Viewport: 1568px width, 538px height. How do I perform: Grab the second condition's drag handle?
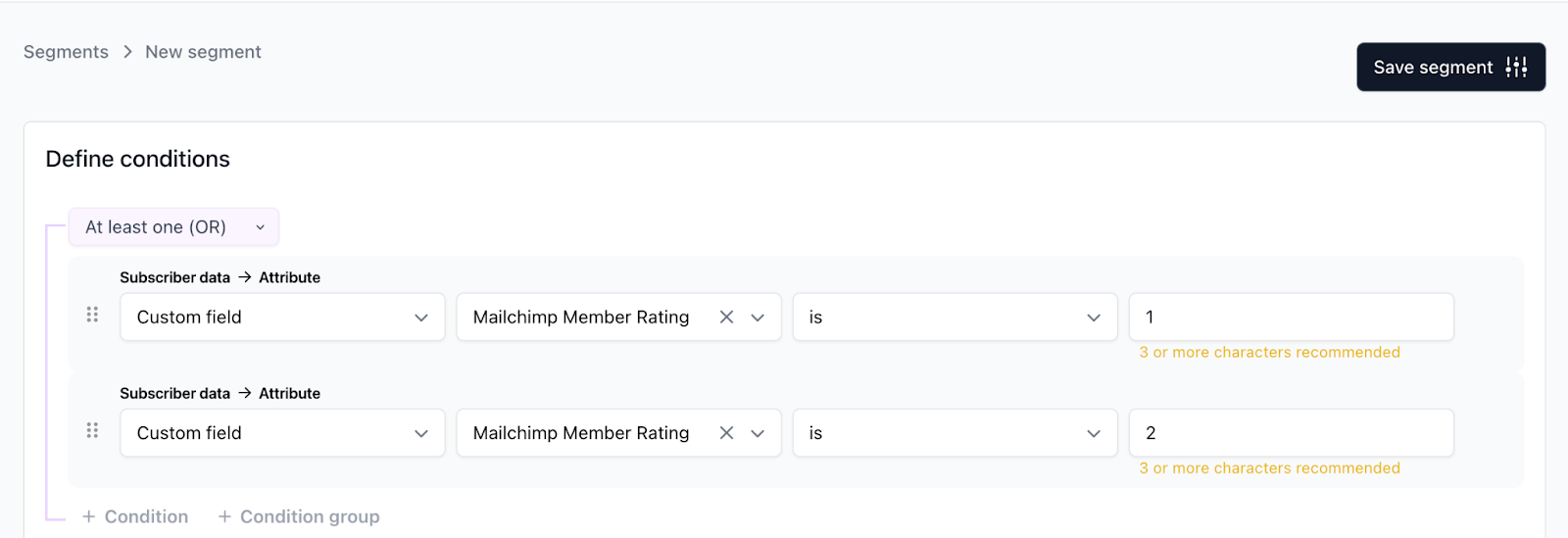92,430
